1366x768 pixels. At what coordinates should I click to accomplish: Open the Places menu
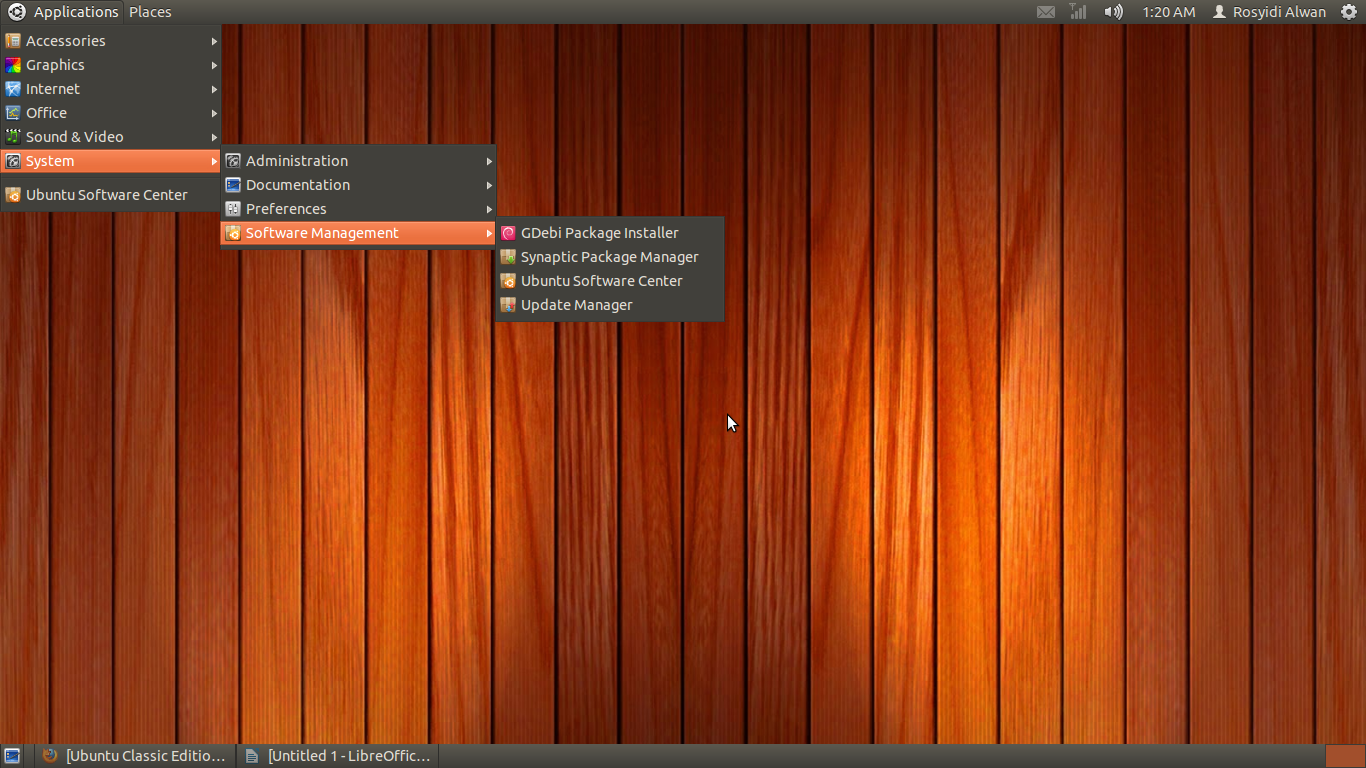tap(150, 12)
